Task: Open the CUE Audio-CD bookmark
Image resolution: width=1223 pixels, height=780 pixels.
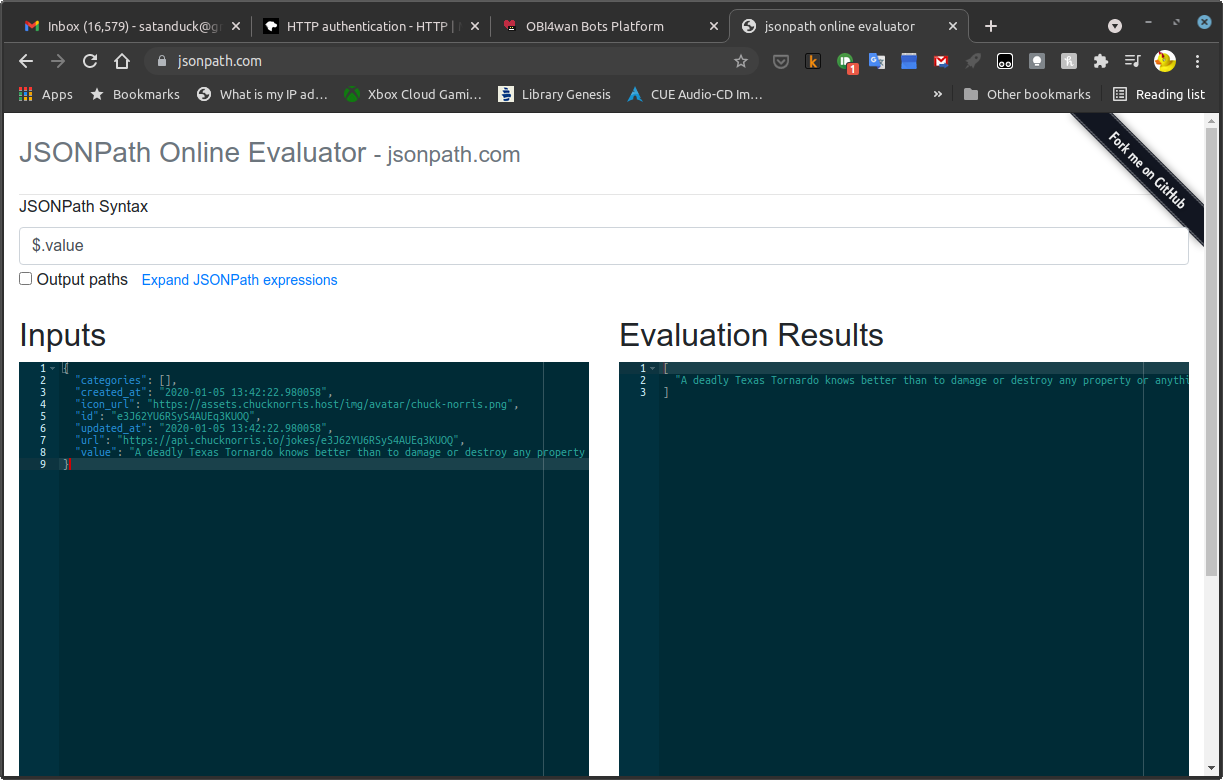Action: click(695, 94)
